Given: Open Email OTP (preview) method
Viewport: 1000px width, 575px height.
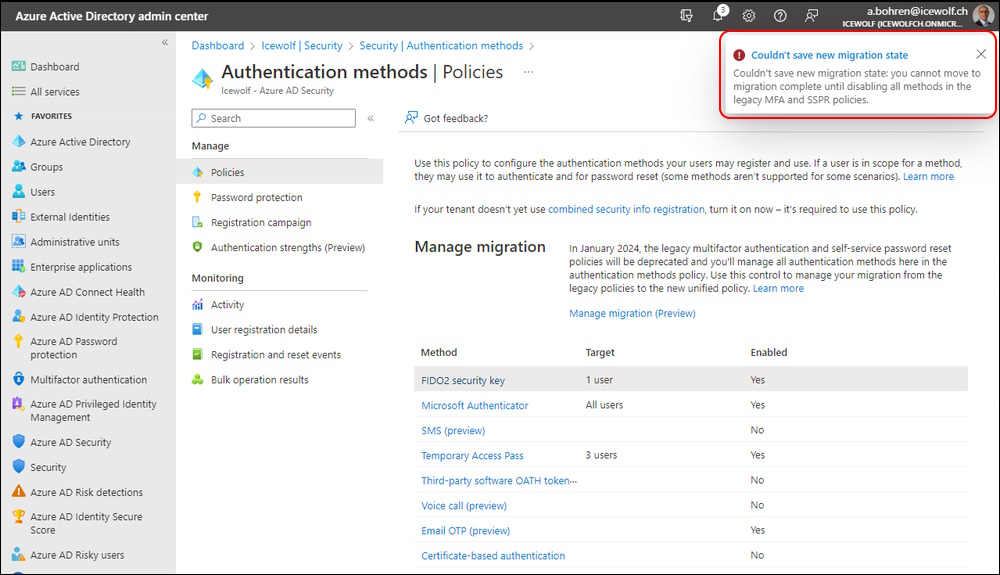Looking at the screenshot, I should 466,530.
